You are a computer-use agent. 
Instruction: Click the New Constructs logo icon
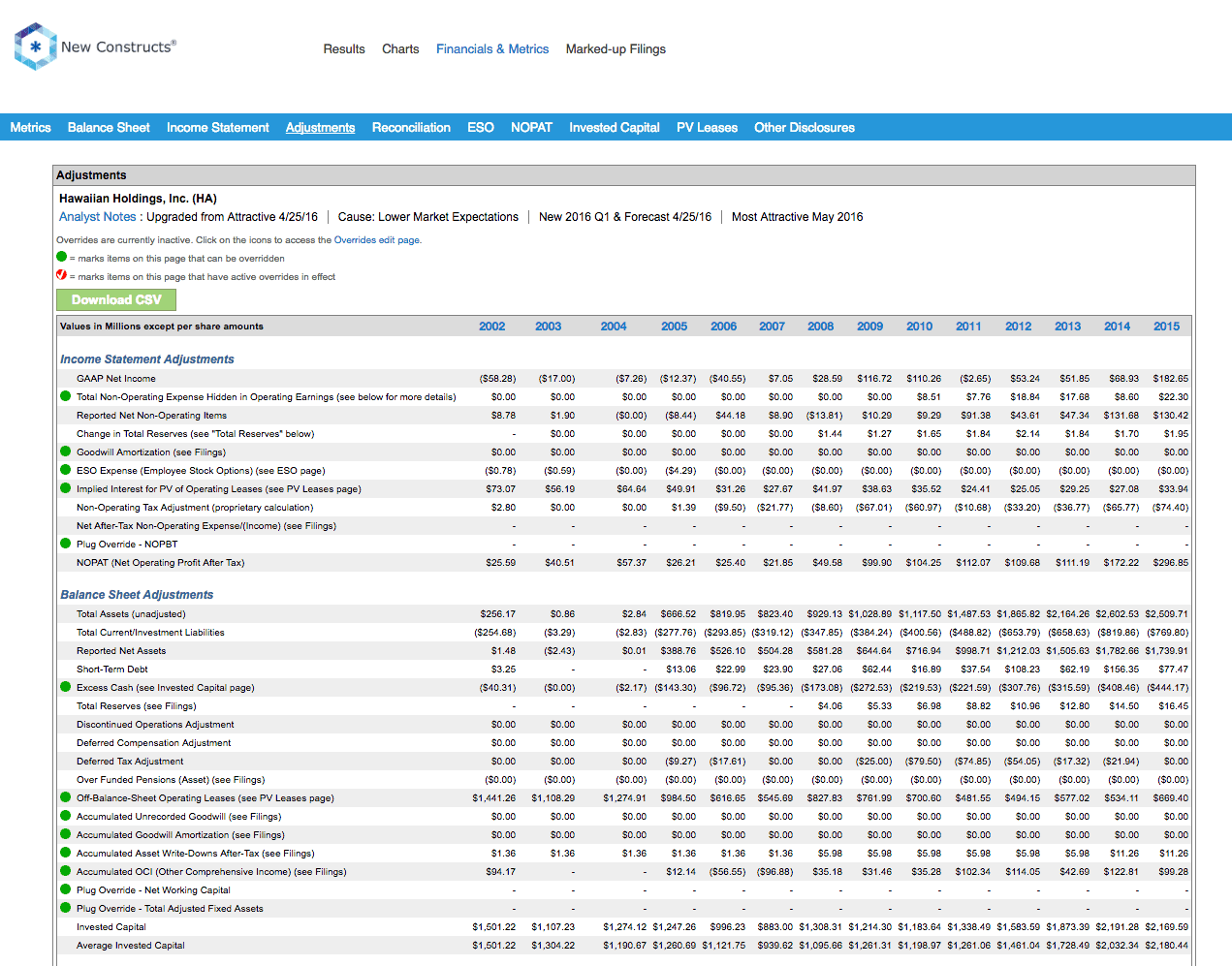tap(36, 47)
